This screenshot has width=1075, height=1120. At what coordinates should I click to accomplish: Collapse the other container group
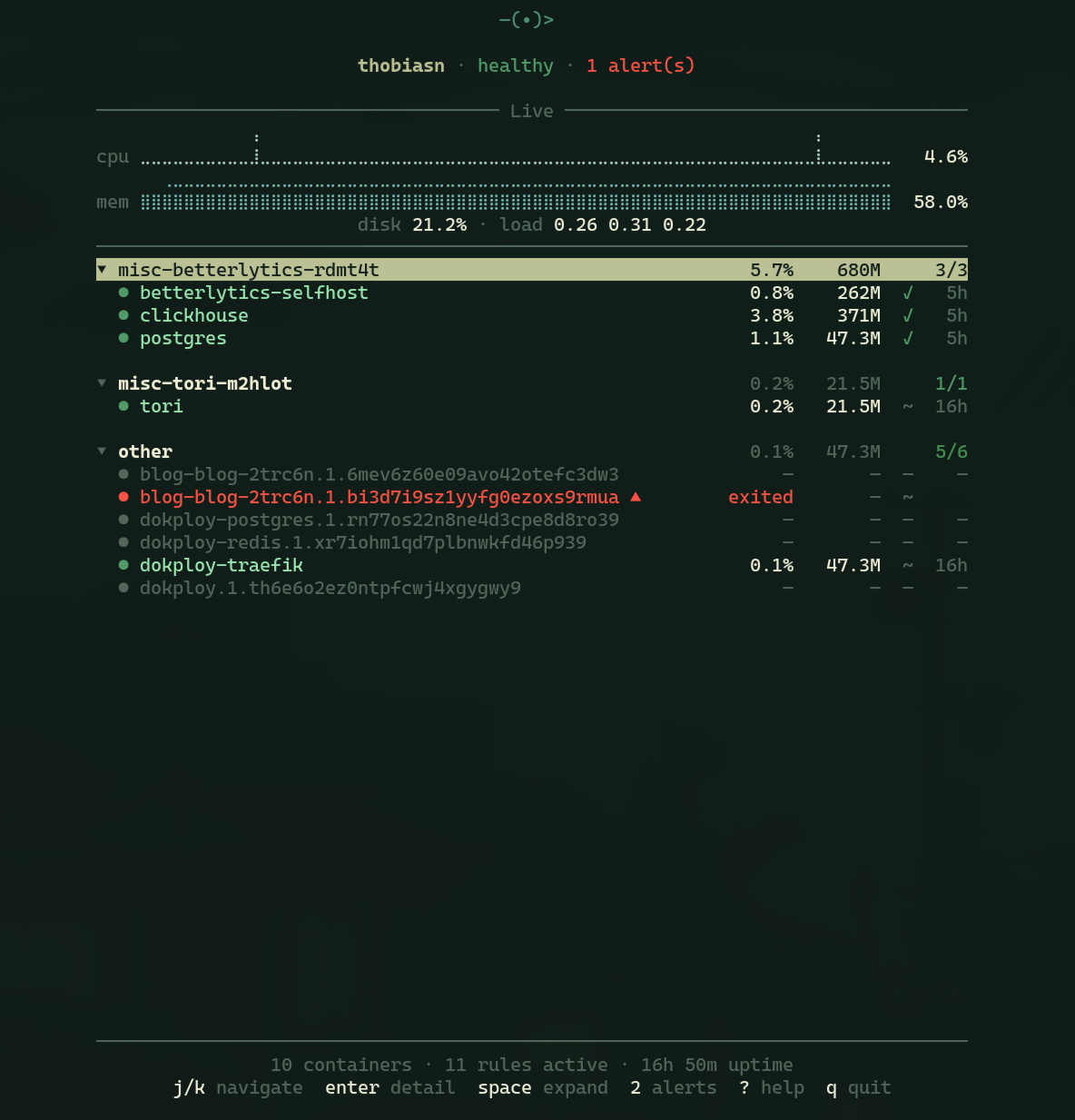pos(102,451)
